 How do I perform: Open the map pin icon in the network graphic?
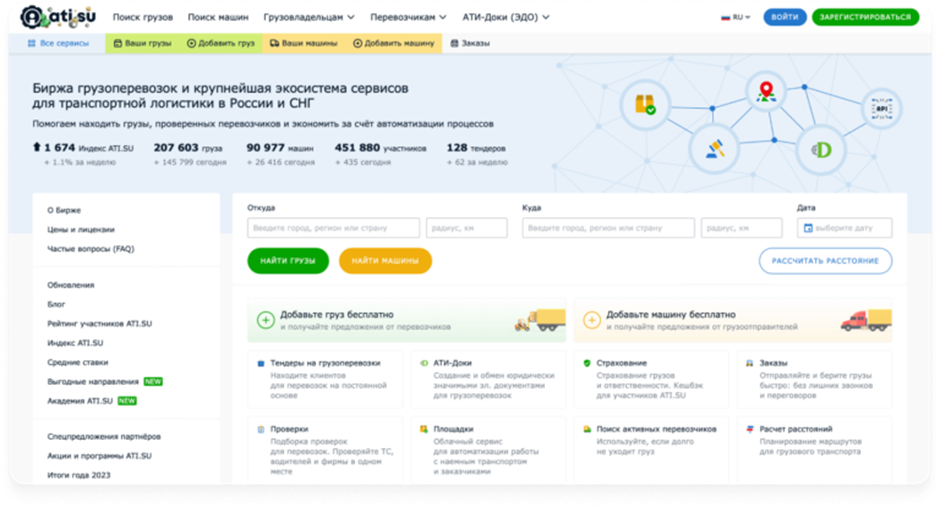click(766, 92)
